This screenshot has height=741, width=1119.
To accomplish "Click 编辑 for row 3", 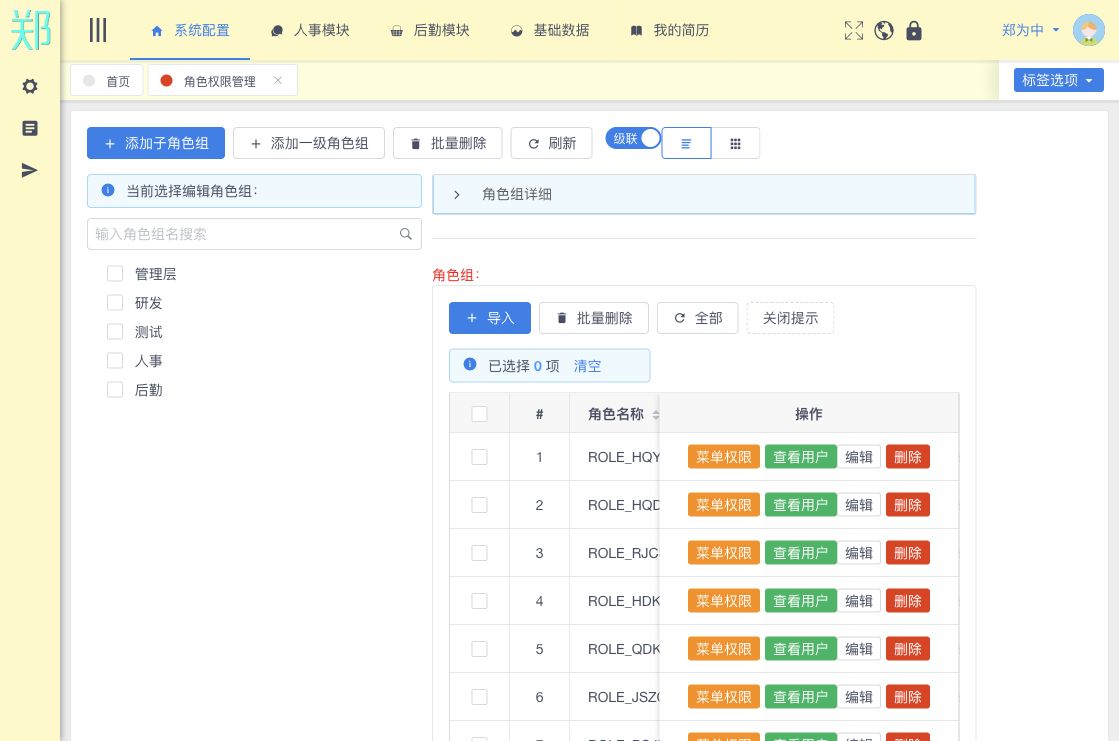I will click(x=859, y=553).
